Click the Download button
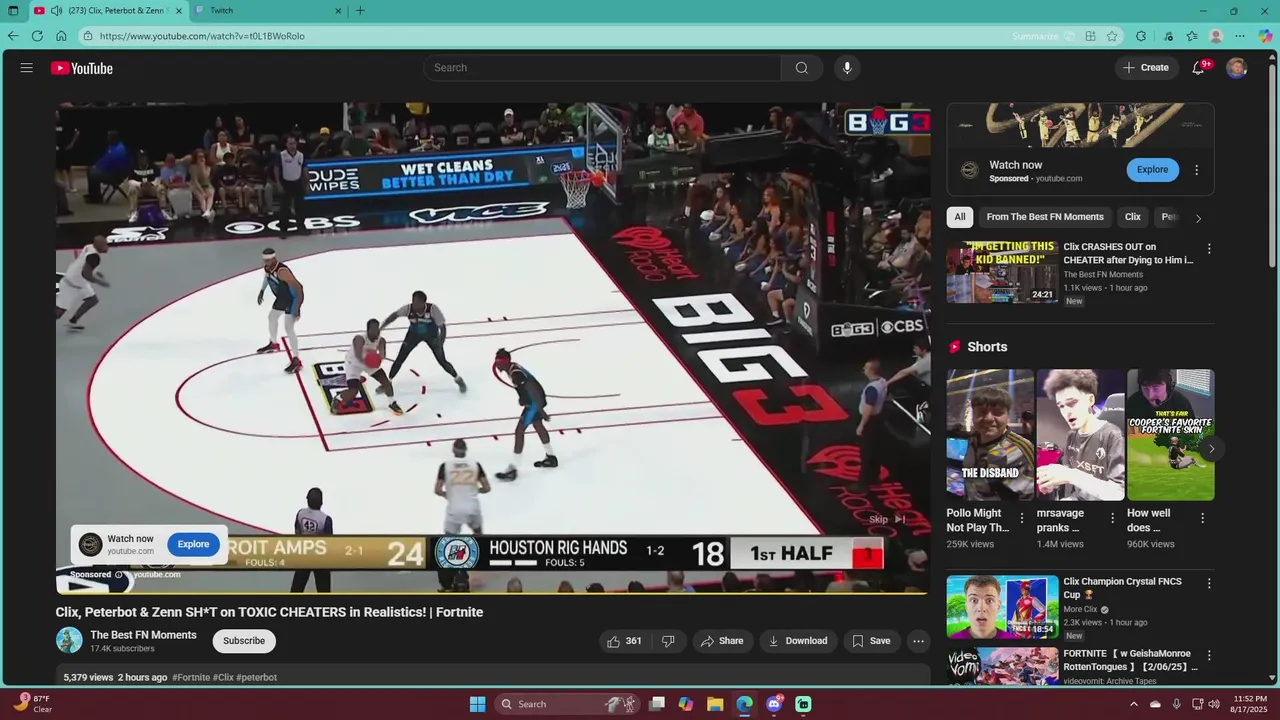 798,641
